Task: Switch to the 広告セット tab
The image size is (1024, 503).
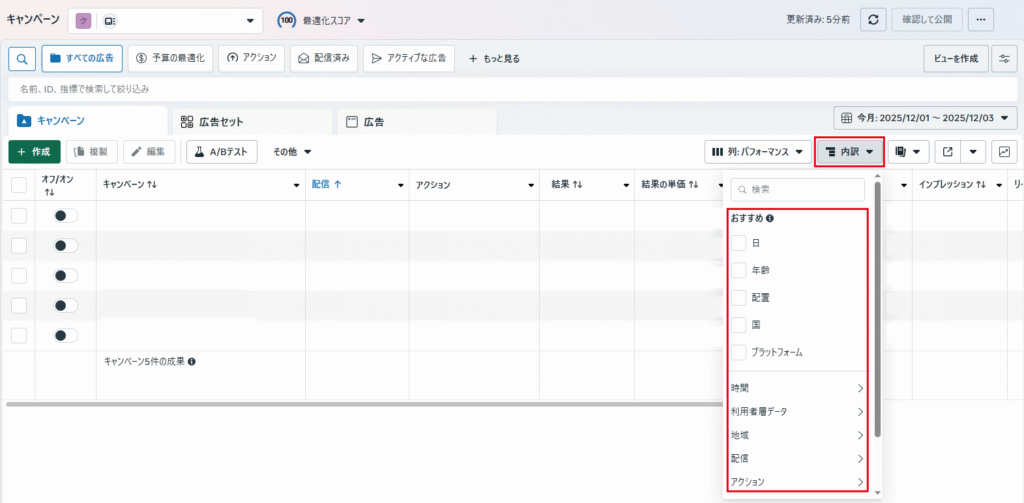Action: pos(250,122)
